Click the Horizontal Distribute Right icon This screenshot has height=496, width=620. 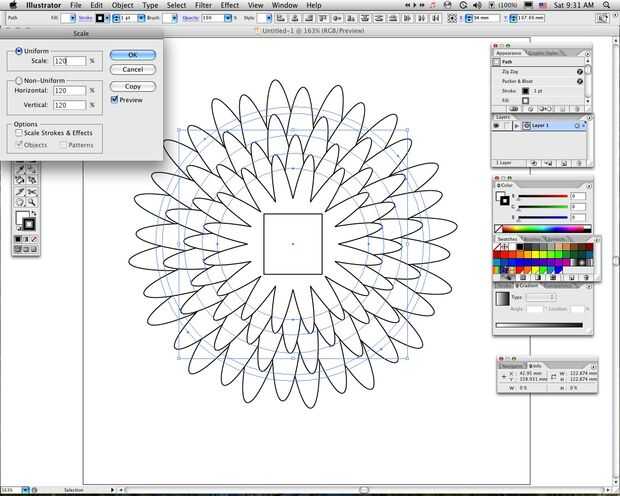coord(435,18)
